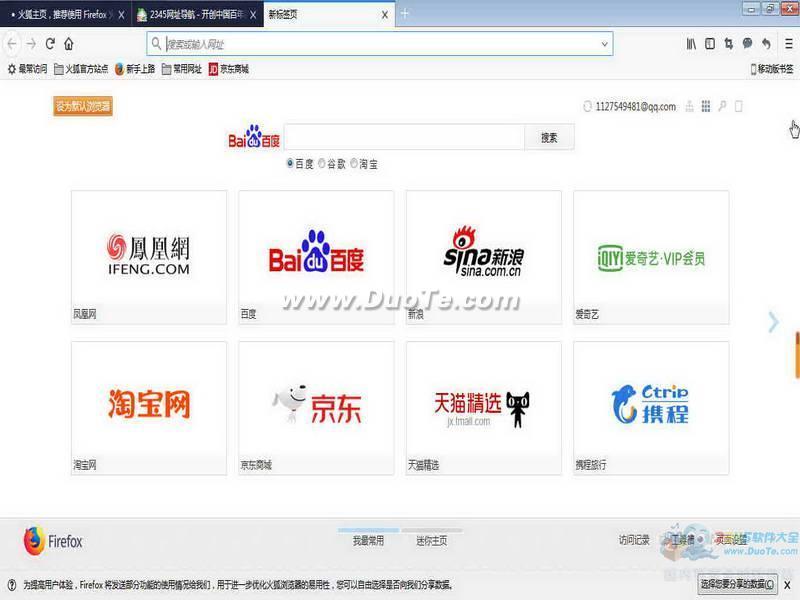Open 常用网址 bookmark folder
The width and height of the screenshot is (800, 600).
[182, 69]
